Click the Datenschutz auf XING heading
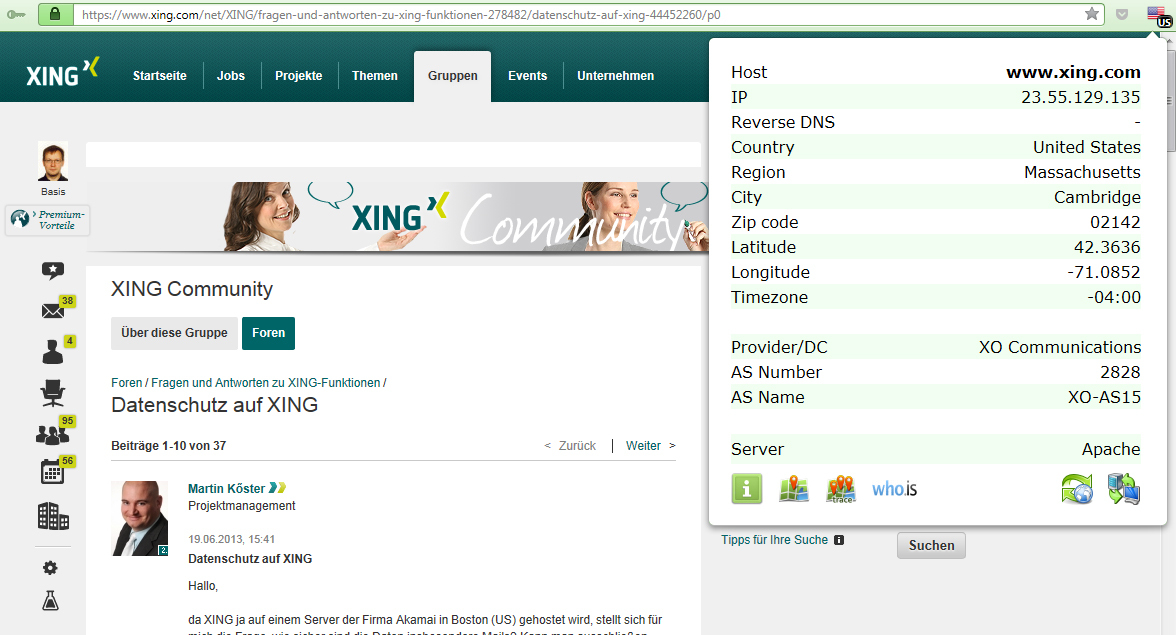This screenshot has width=1176, height=635. click(214, 405)
